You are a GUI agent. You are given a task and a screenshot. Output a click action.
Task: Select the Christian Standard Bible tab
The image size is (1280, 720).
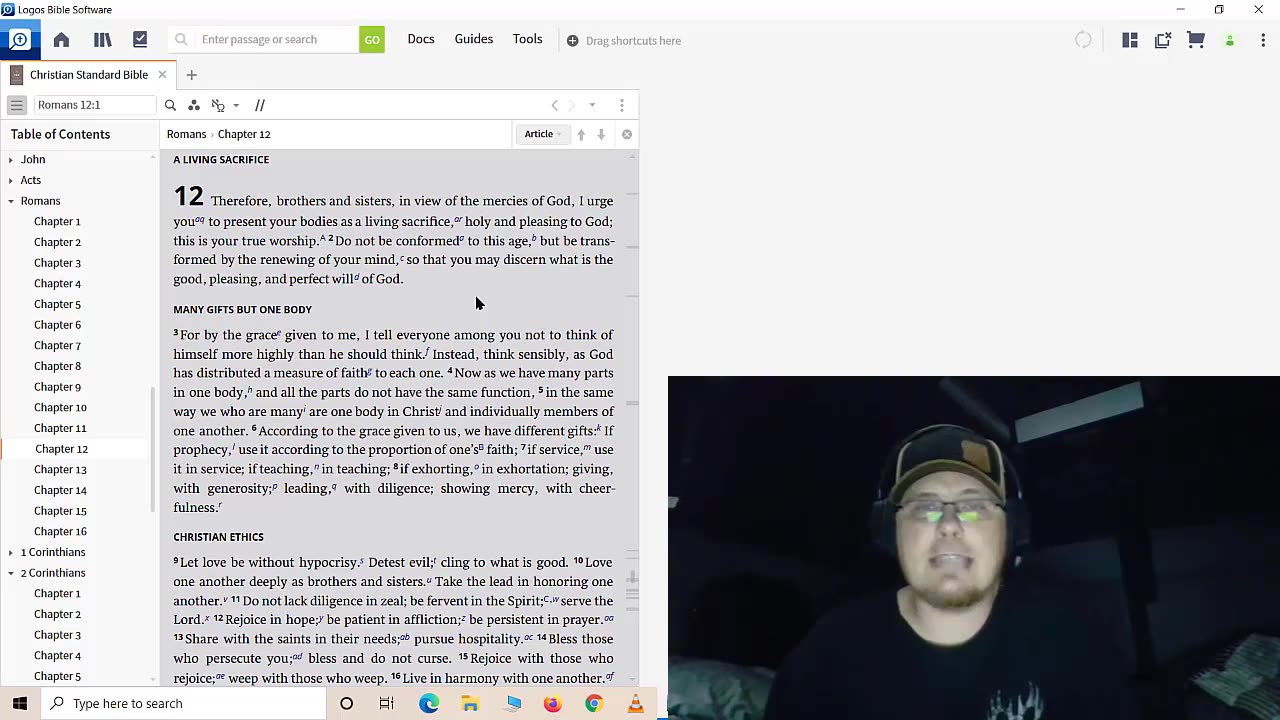88,75
